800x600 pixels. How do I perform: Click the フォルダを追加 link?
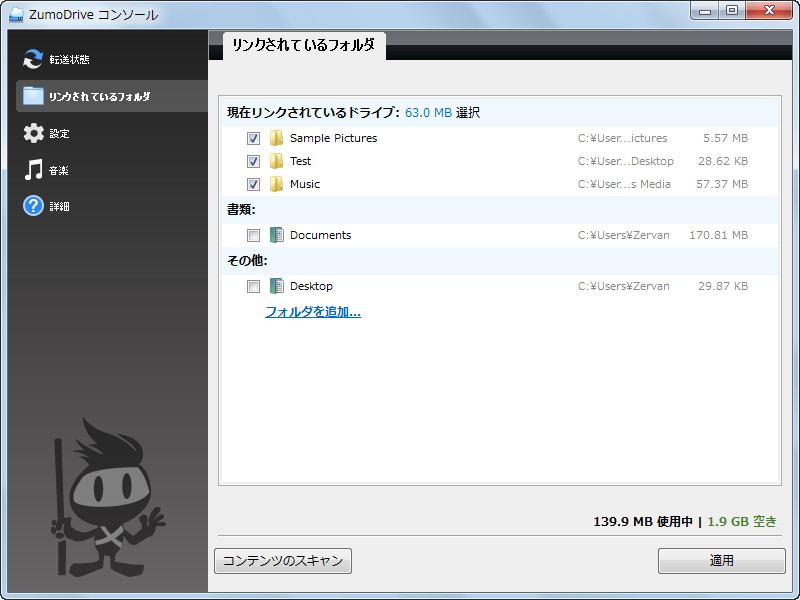point(315,312)
